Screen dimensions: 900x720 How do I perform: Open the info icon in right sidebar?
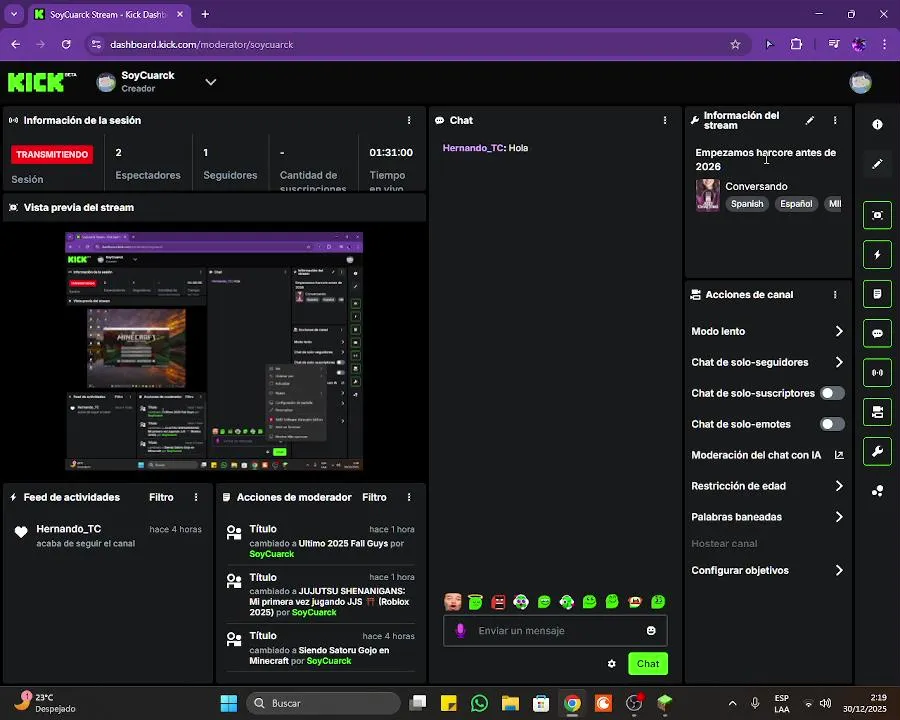(877, 124)
